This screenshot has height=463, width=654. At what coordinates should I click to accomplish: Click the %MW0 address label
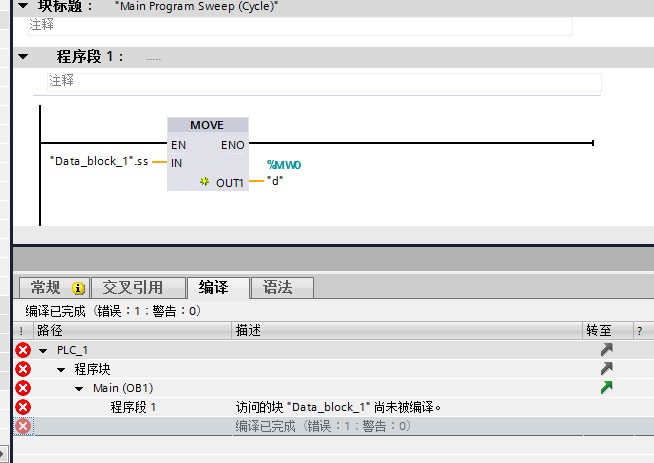284,165
